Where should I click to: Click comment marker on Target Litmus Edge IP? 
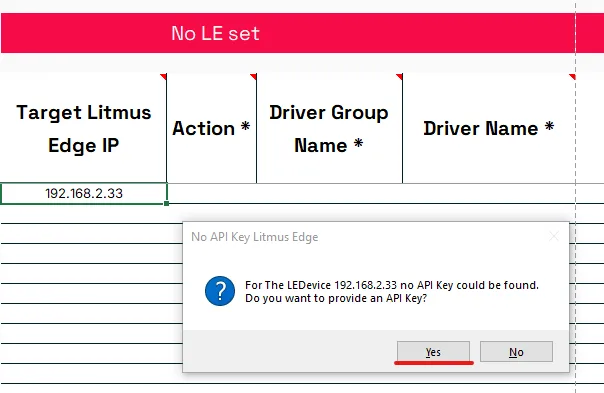click(164, 76)
